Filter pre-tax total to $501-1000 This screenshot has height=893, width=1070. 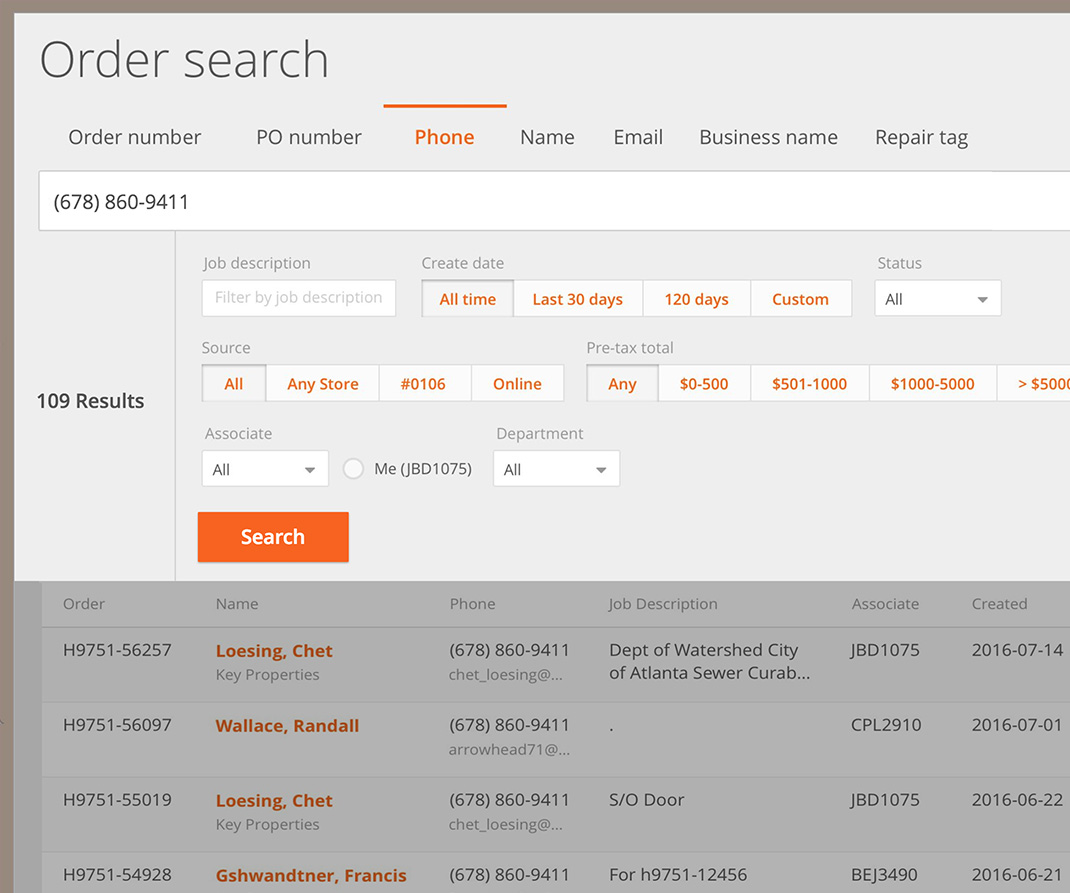809,384
